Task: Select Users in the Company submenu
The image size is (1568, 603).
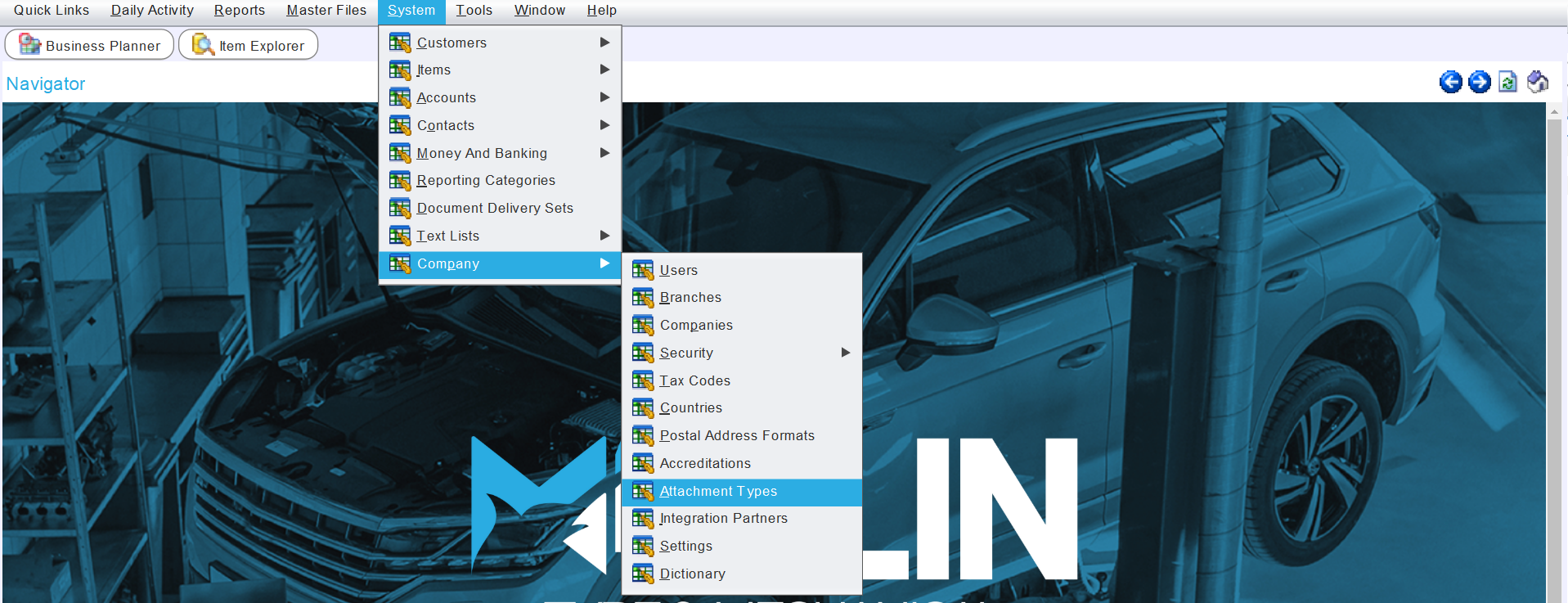Action: [x=742, y=270]
